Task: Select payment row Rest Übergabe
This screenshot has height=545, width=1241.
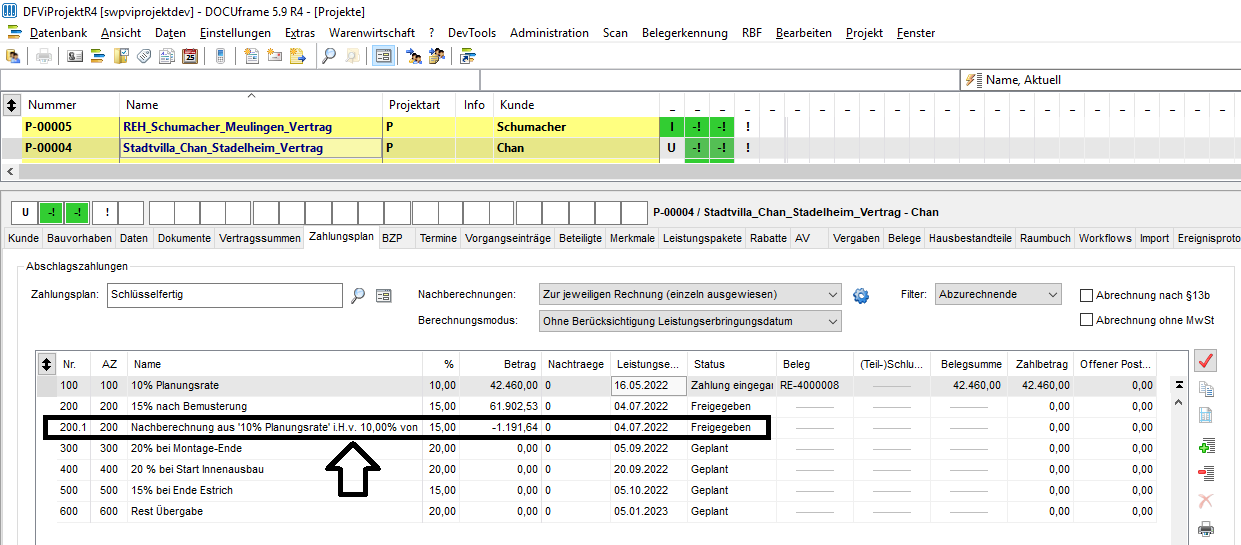Action: (x=596, y=511)
